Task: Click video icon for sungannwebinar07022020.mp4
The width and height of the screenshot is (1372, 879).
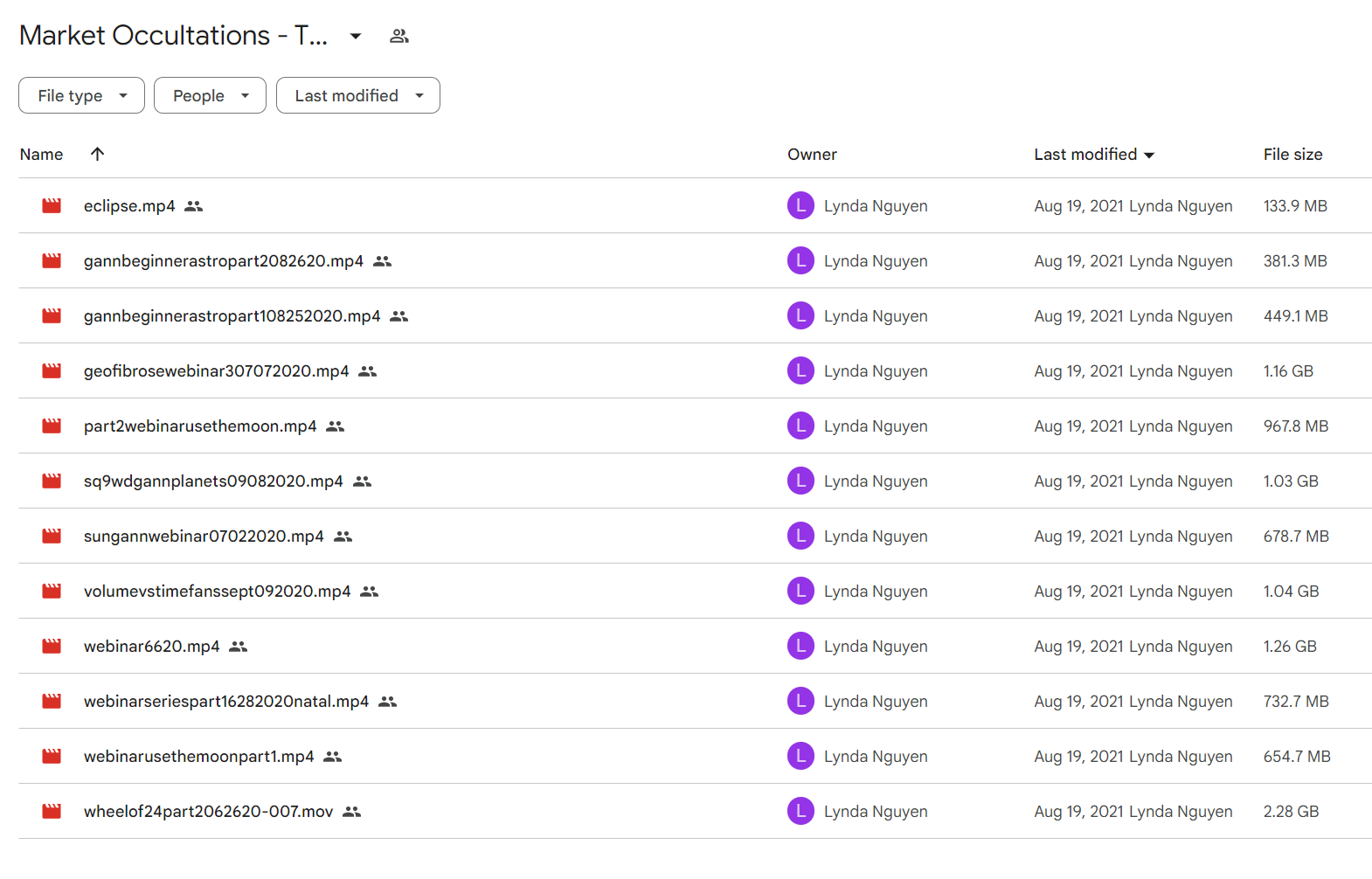Action: (52, 536)
